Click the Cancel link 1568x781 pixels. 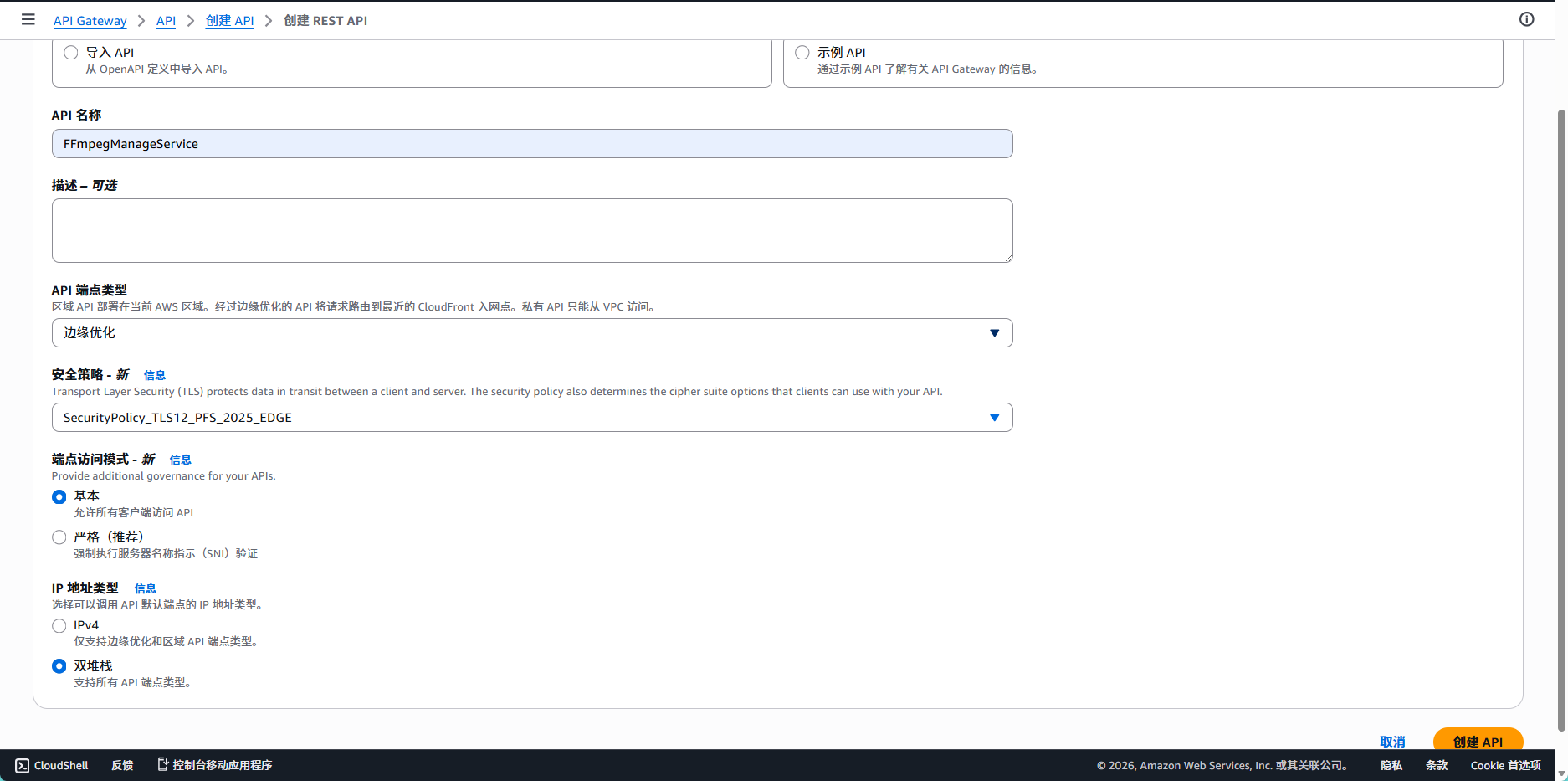pyautogui.click(x=1392, y=742)
